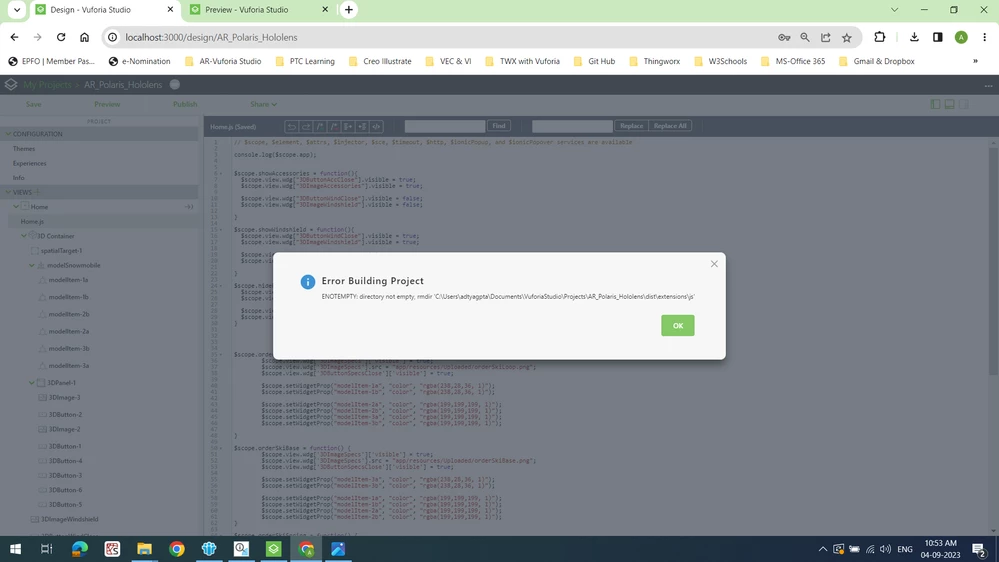The width and height of the screenshot is (999, 562).
Task: Open Microsoft Edge from taskbar
Action: click(80, 549)
